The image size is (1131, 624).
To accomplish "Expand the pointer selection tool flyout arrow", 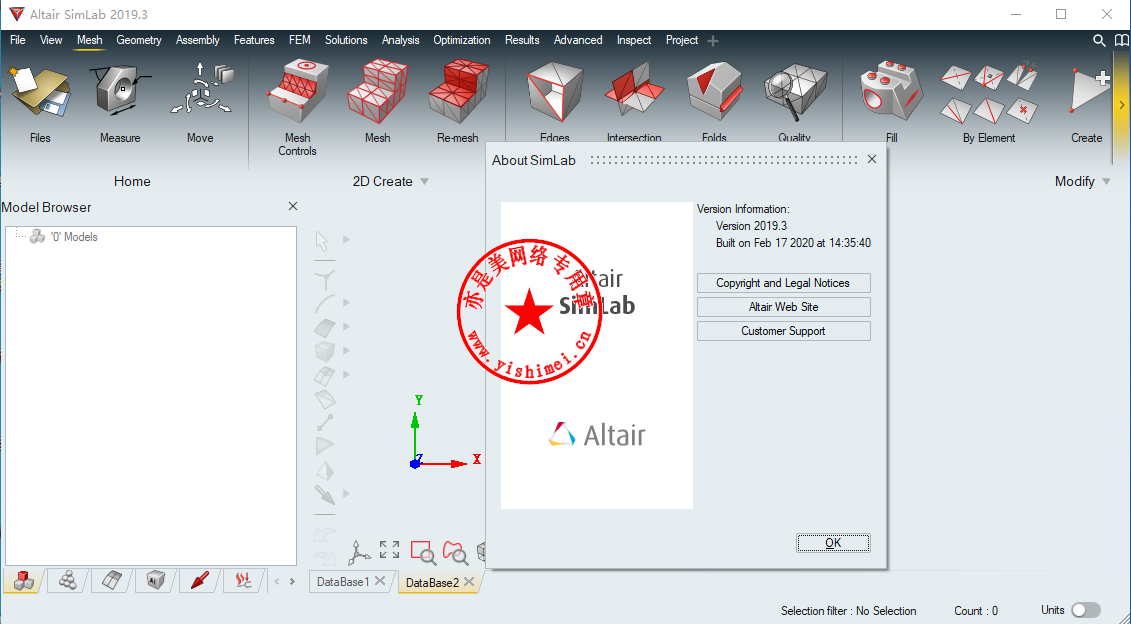I will pos(346,240).
